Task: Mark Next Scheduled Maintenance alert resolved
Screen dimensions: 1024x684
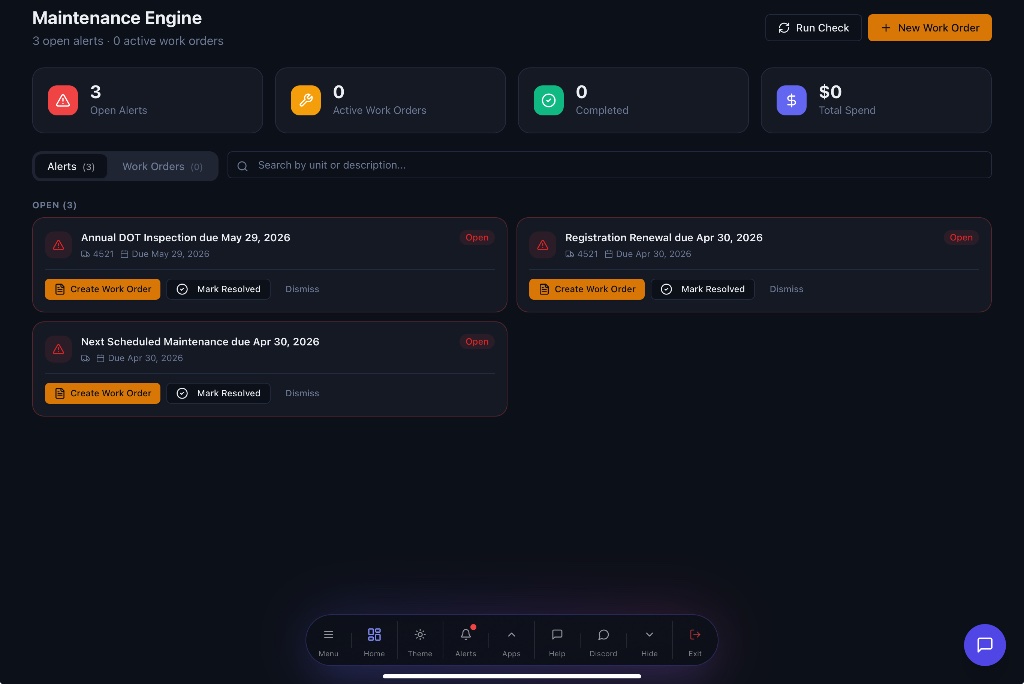Action: point(218,393)
